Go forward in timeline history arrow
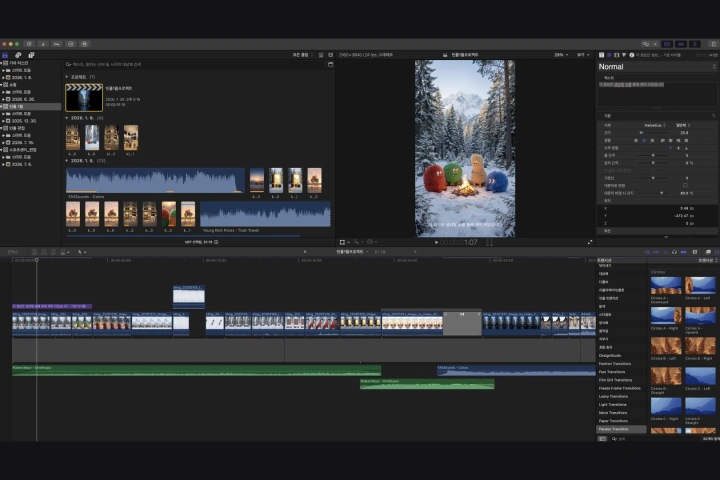Viewport: 720px width, 480px height. (415, 252)
